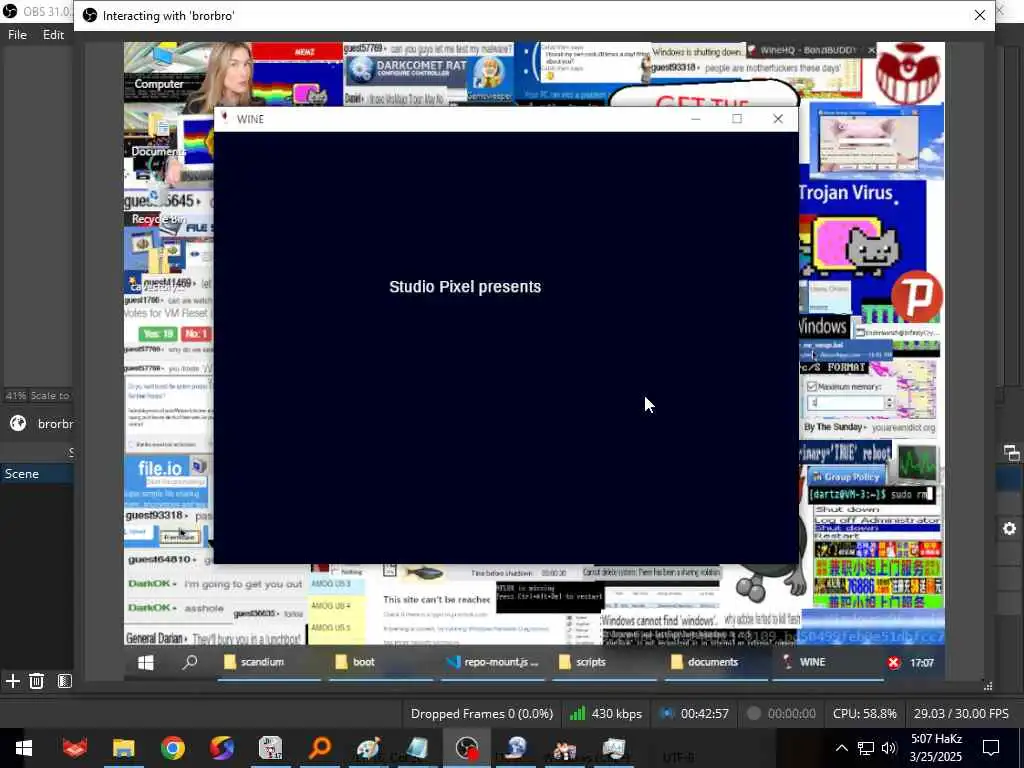Open the volume speaker tray icon

click(x=889, y=748)
